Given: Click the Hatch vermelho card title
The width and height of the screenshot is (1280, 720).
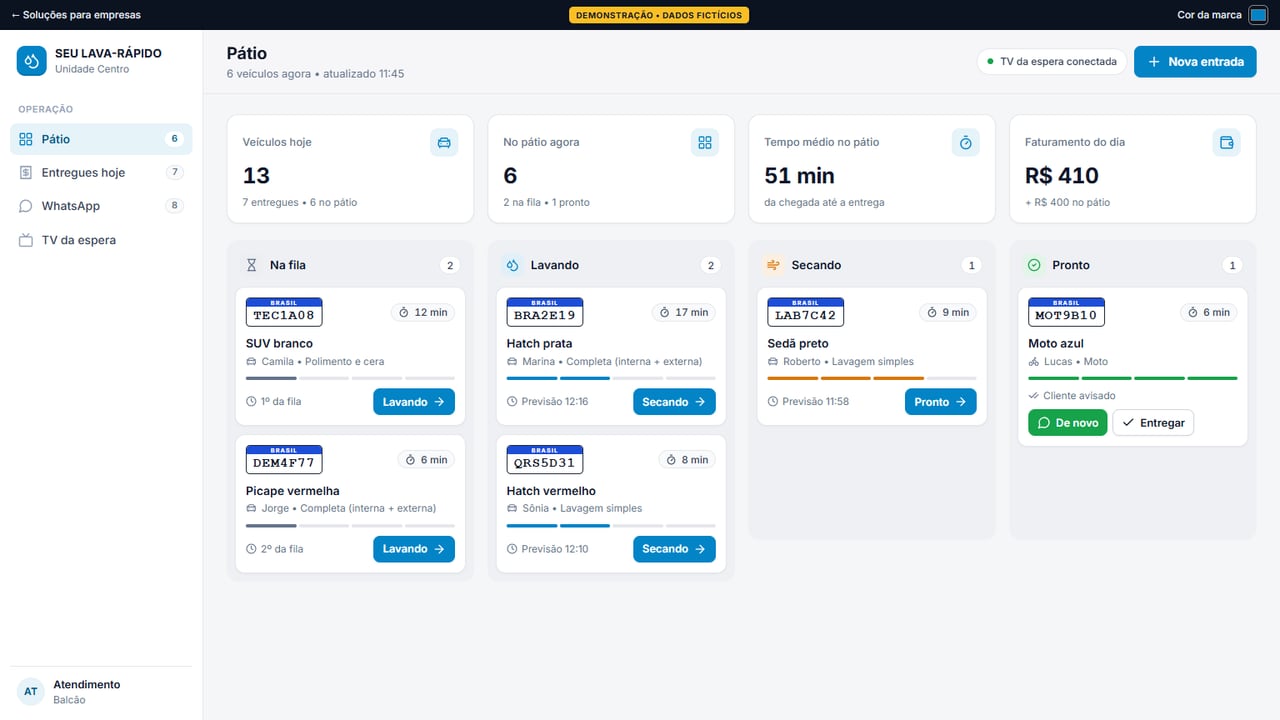Looking at the screenshot, I should 551,491.
